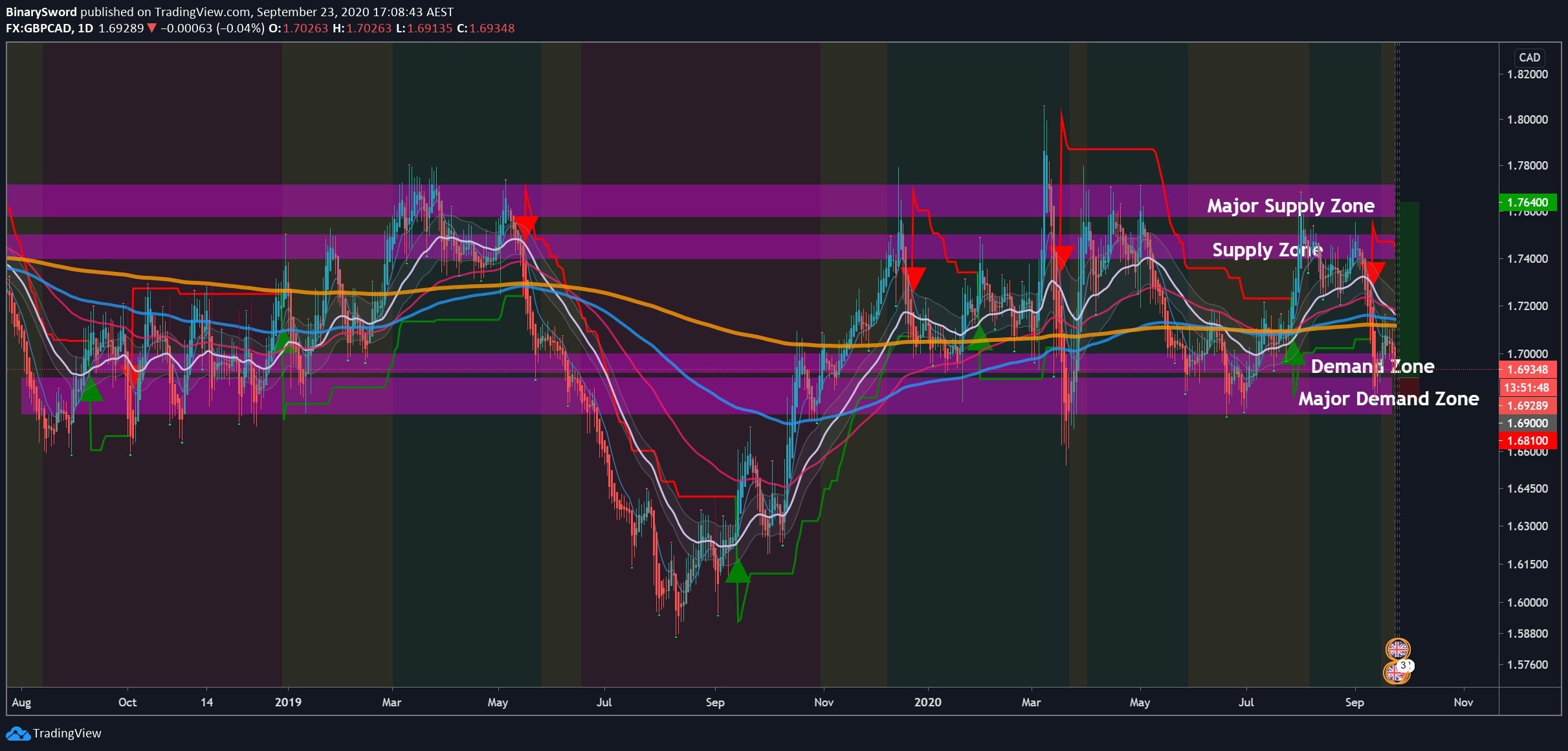Click the 1.58800 price axis tick
Screen dimensions: 1568x751
[1528, 634]
